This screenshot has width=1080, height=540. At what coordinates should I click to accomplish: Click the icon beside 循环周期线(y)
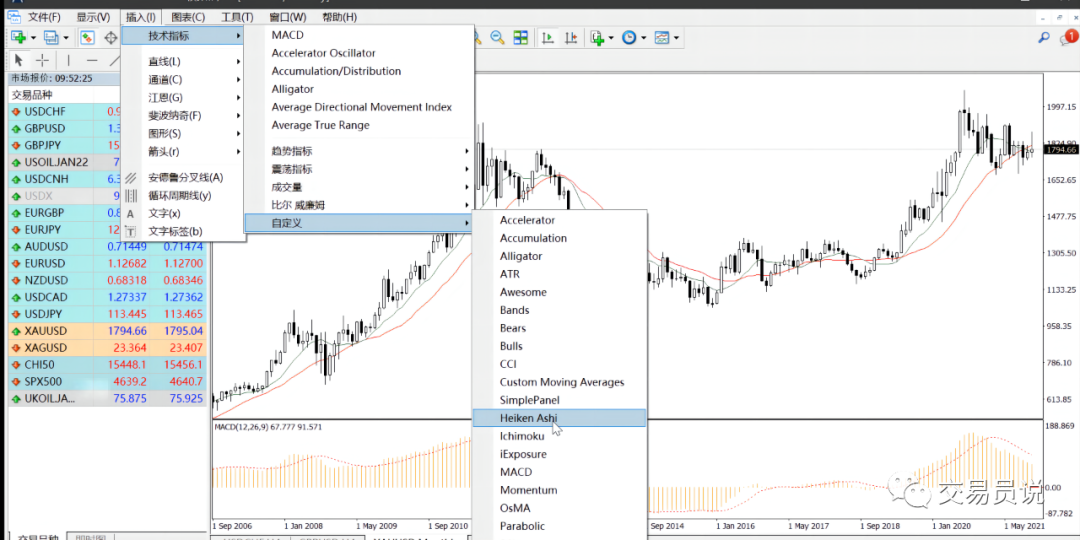pyautogui.click(x=131, y=196)
